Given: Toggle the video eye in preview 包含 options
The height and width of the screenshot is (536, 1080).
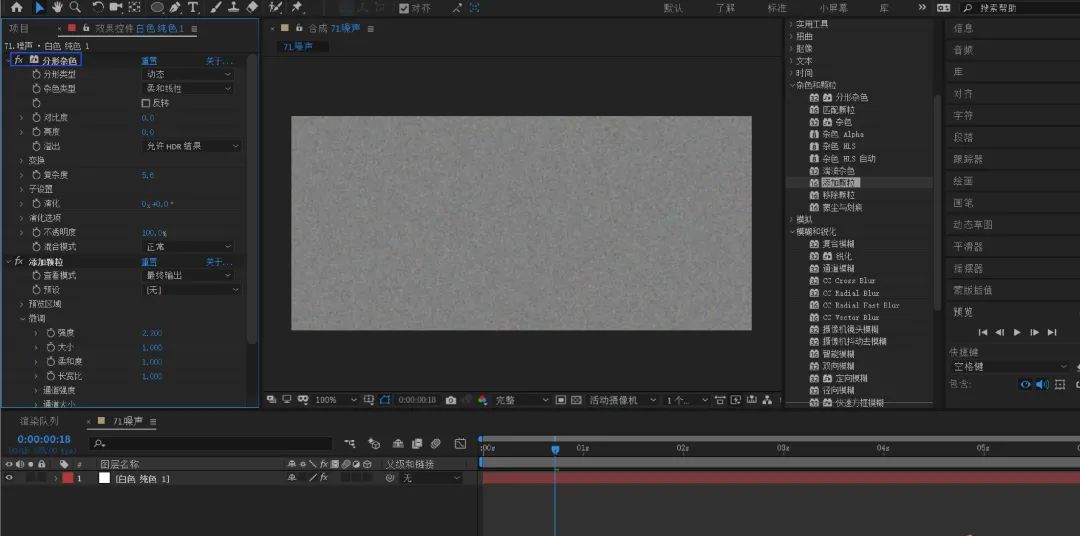Looking at the screenshot, I should [x=1026, y=384].
